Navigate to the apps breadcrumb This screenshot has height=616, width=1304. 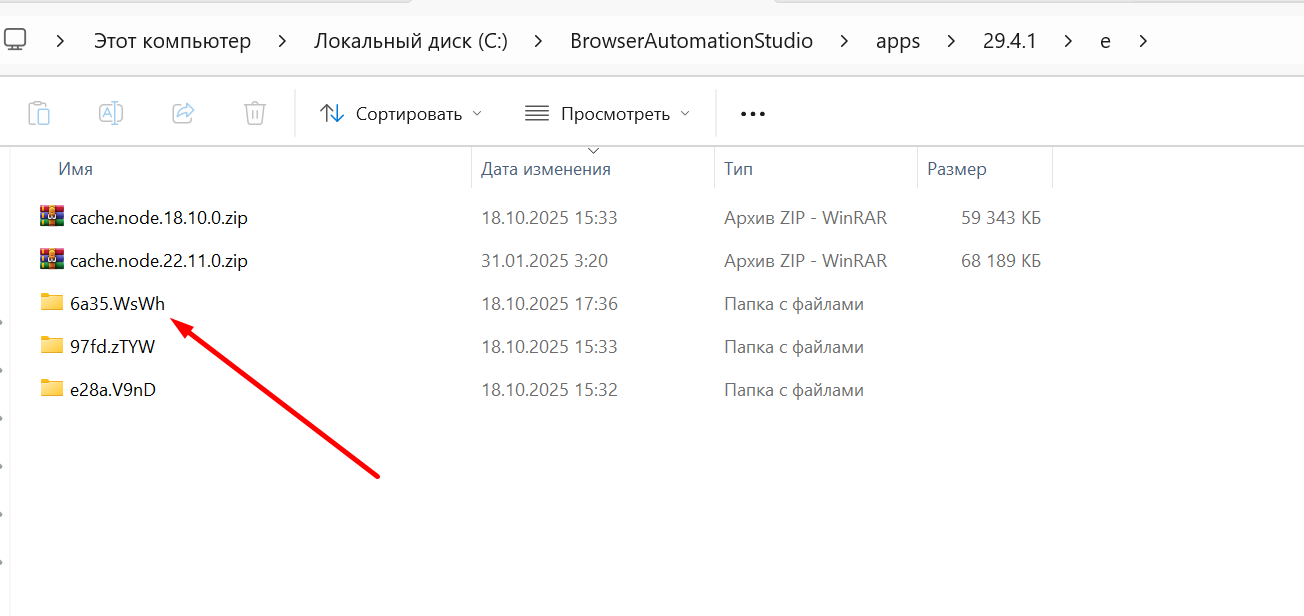tap(897, 42)
